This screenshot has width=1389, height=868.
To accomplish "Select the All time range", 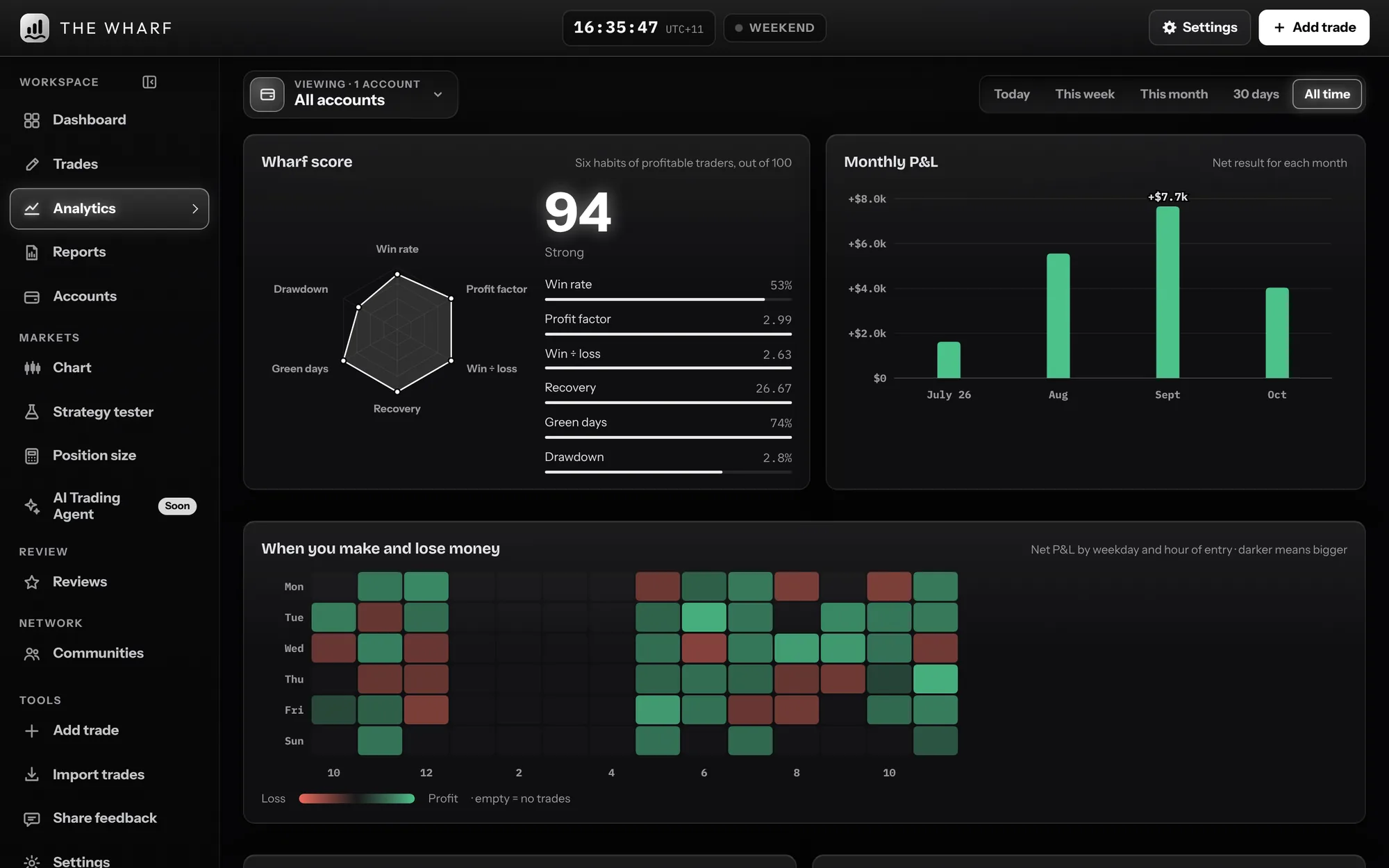I will [x=1326, y=94].
